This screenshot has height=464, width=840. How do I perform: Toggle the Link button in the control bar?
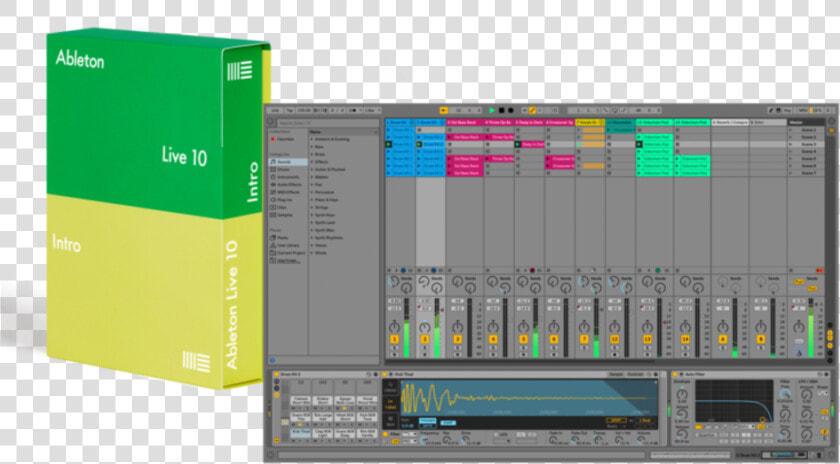click(275, 110)
